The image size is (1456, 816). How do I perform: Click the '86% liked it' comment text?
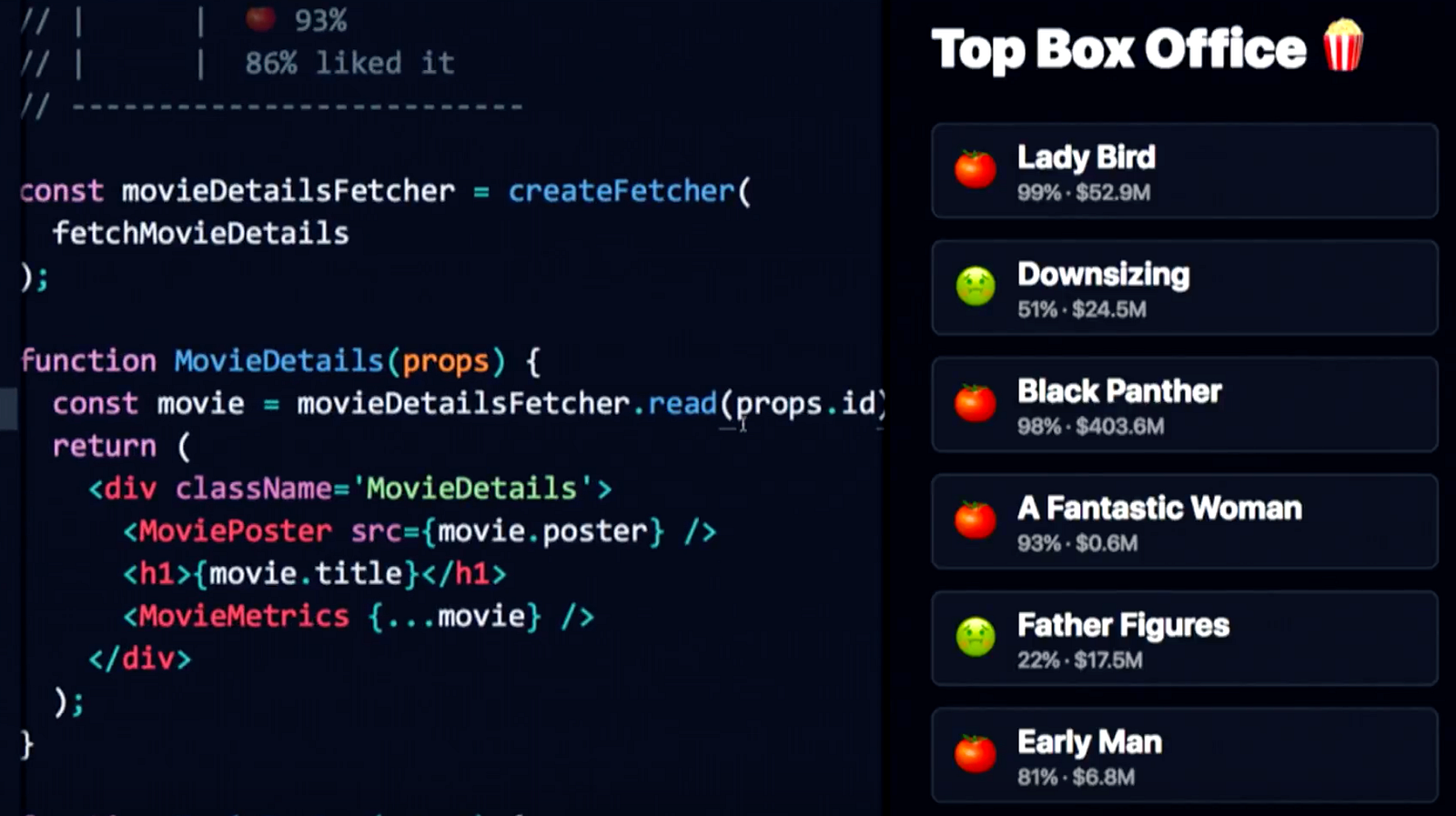[x=349, y=64]
